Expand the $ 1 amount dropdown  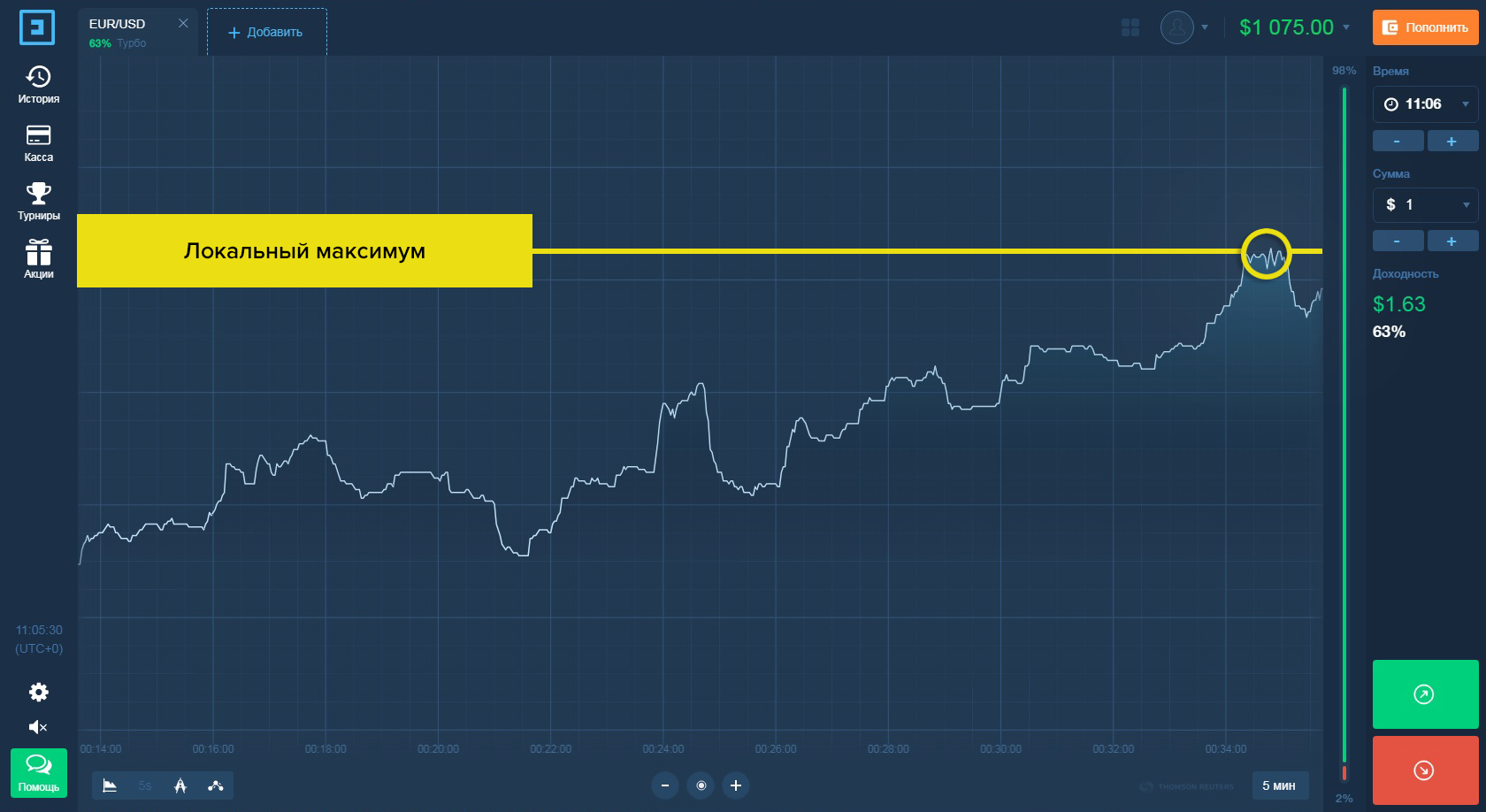[x=1425, y=205]
